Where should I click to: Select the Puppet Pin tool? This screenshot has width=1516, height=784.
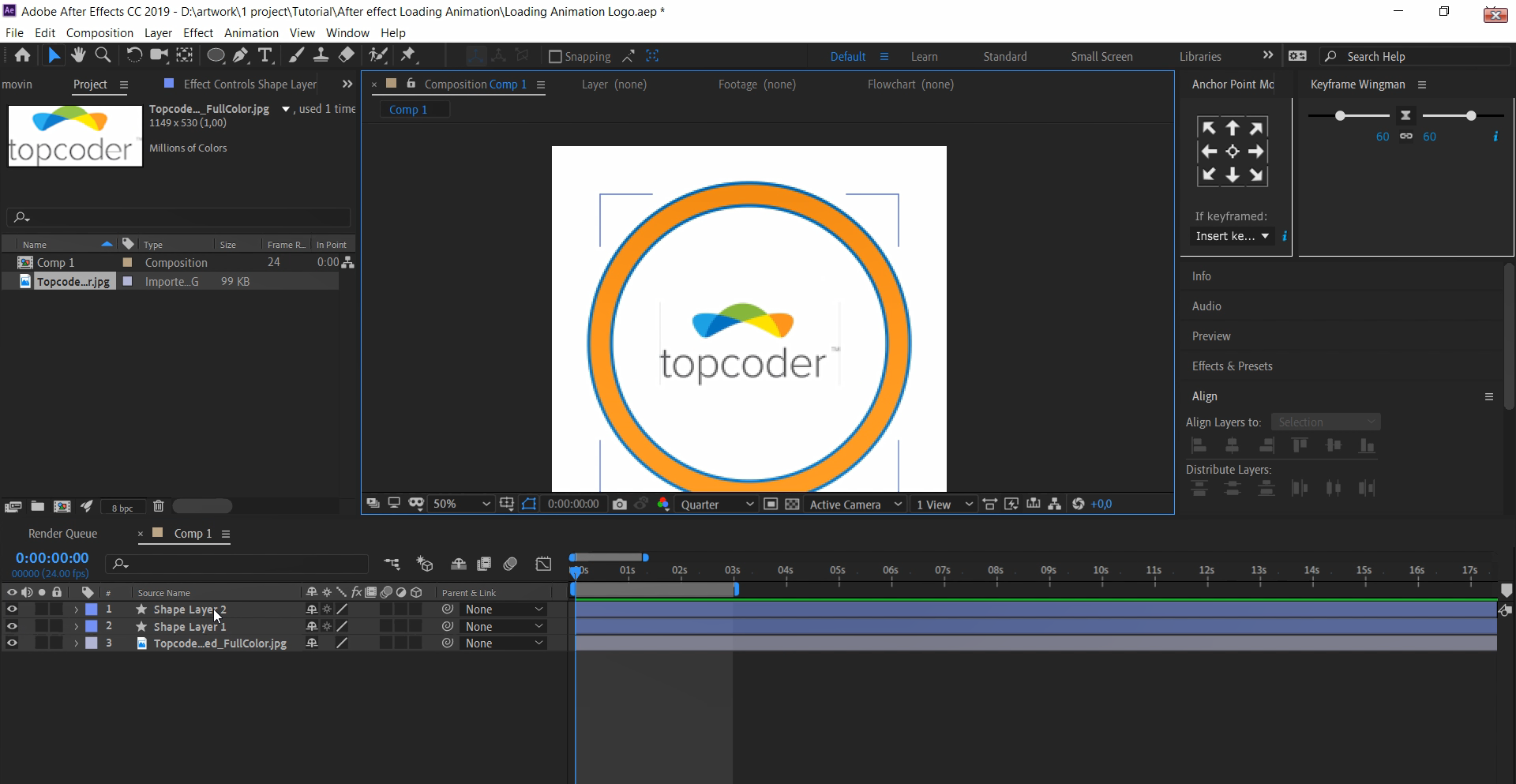(408, 55)
